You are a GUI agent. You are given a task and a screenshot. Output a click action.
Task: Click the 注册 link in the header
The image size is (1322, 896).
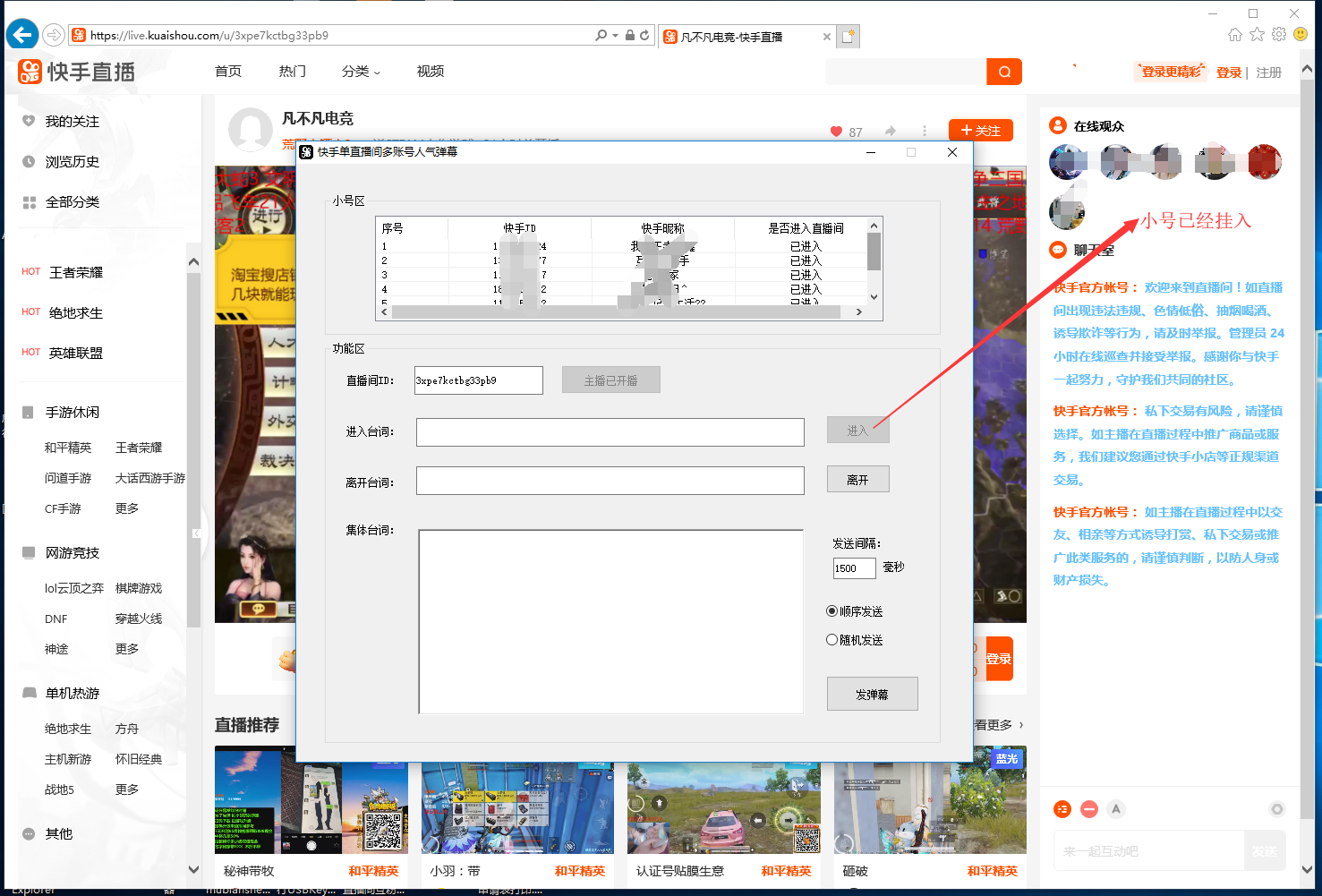tap(1269, 73)
